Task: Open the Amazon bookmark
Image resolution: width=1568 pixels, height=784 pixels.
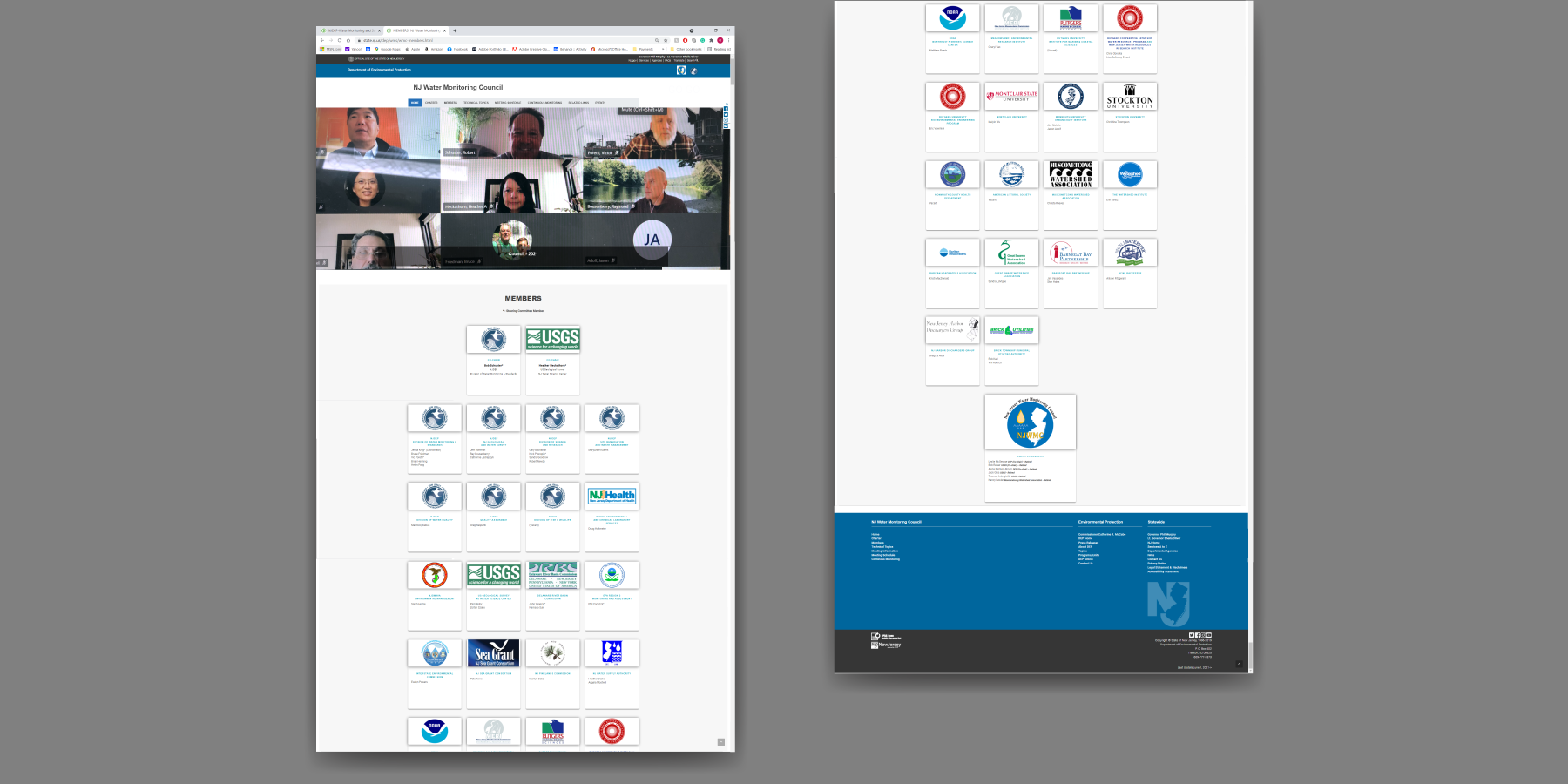Action: click(x=435, y=49)
